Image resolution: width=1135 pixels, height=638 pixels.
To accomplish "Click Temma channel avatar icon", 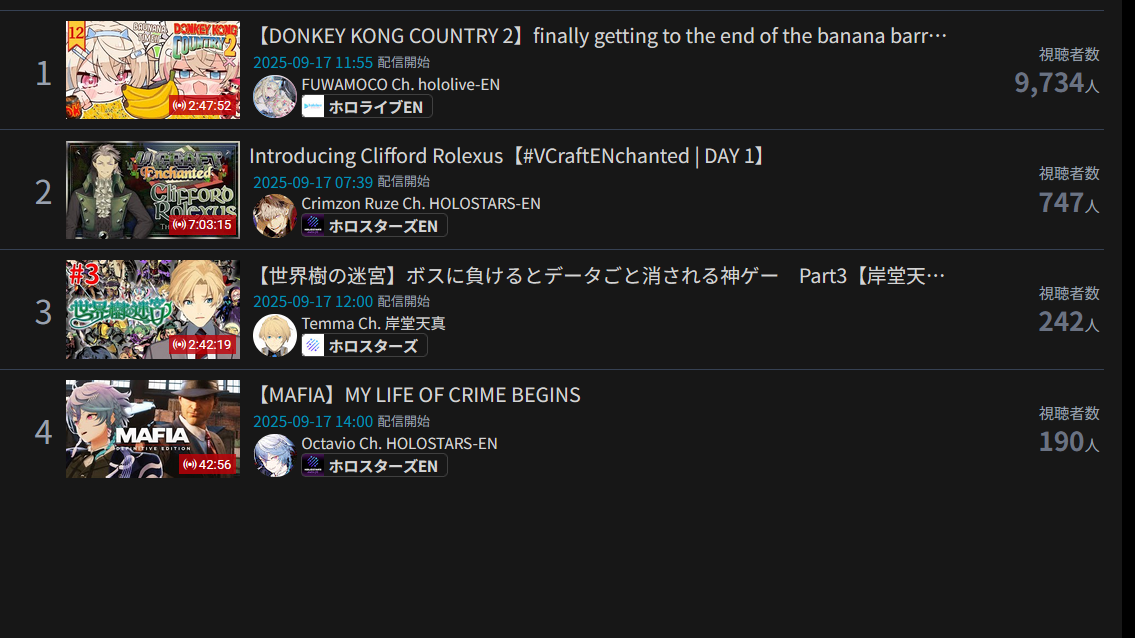I will 274,335.
